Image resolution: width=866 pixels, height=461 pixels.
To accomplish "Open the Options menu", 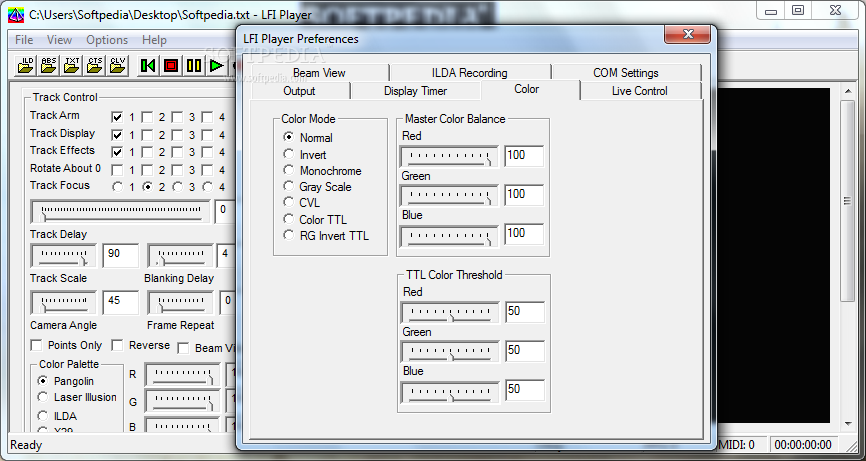I will tap(107, 40).
